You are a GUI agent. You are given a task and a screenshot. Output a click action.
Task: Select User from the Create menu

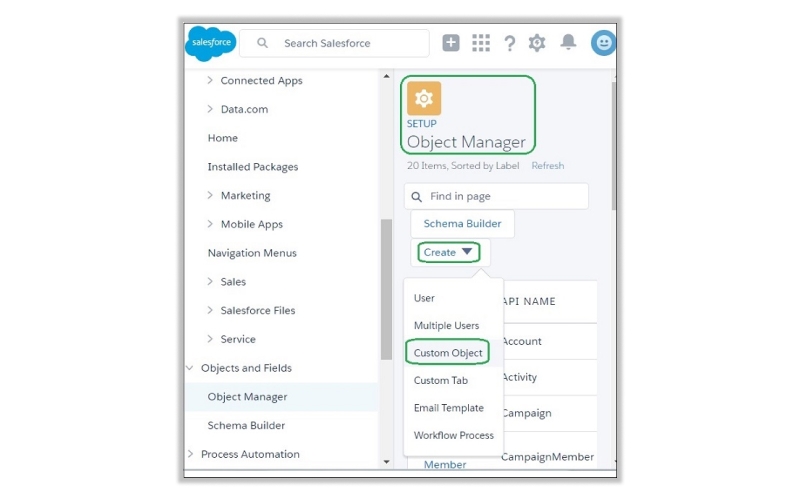424,298
